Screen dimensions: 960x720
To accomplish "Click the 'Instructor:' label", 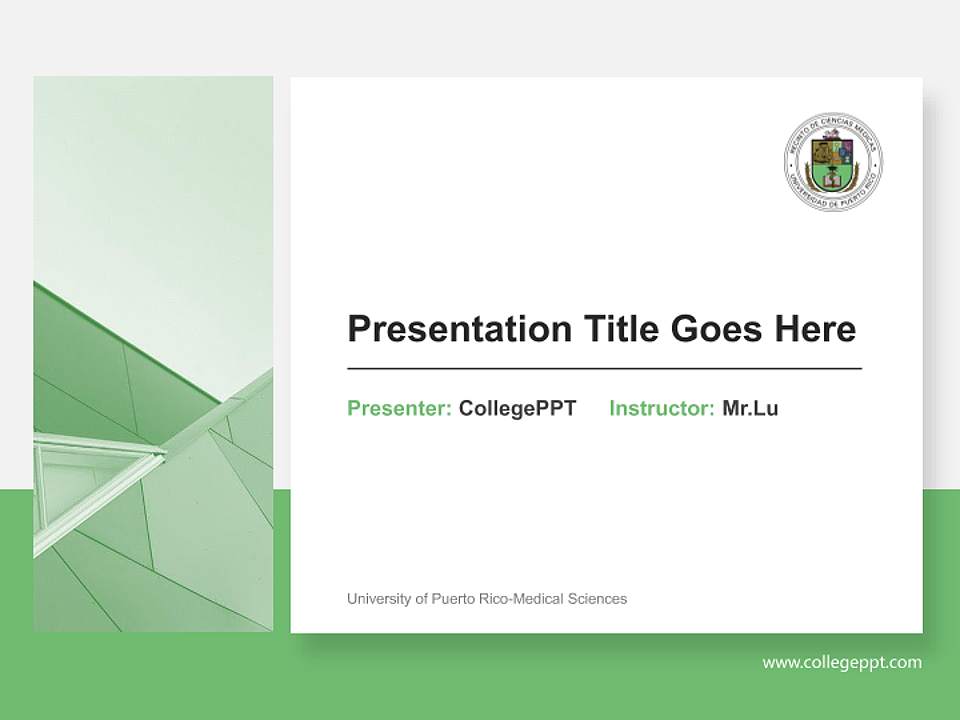I will pos(662,408).
